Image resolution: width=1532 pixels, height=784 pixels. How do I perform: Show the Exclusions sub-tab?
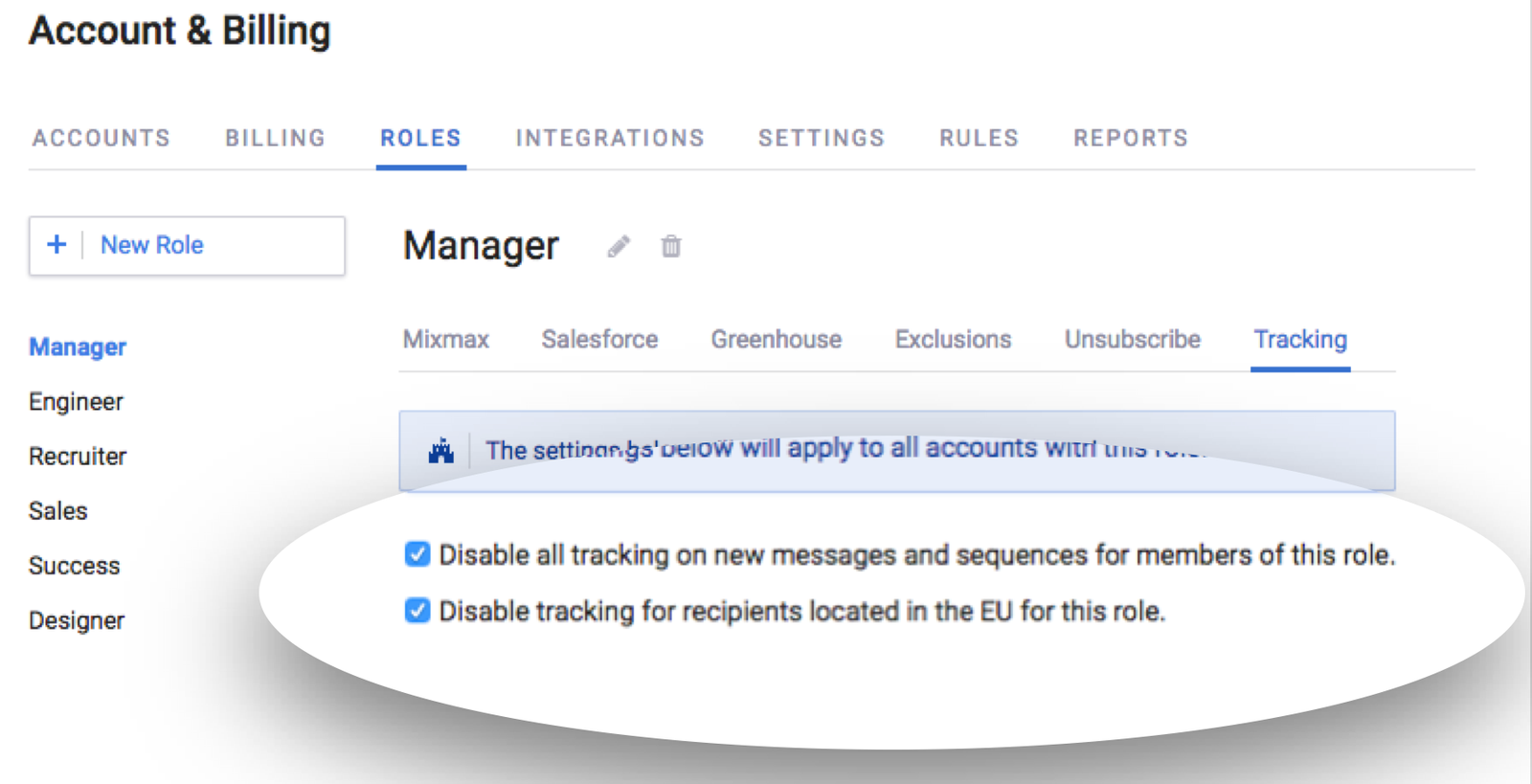pyautogui.click(x=953, y=340)
